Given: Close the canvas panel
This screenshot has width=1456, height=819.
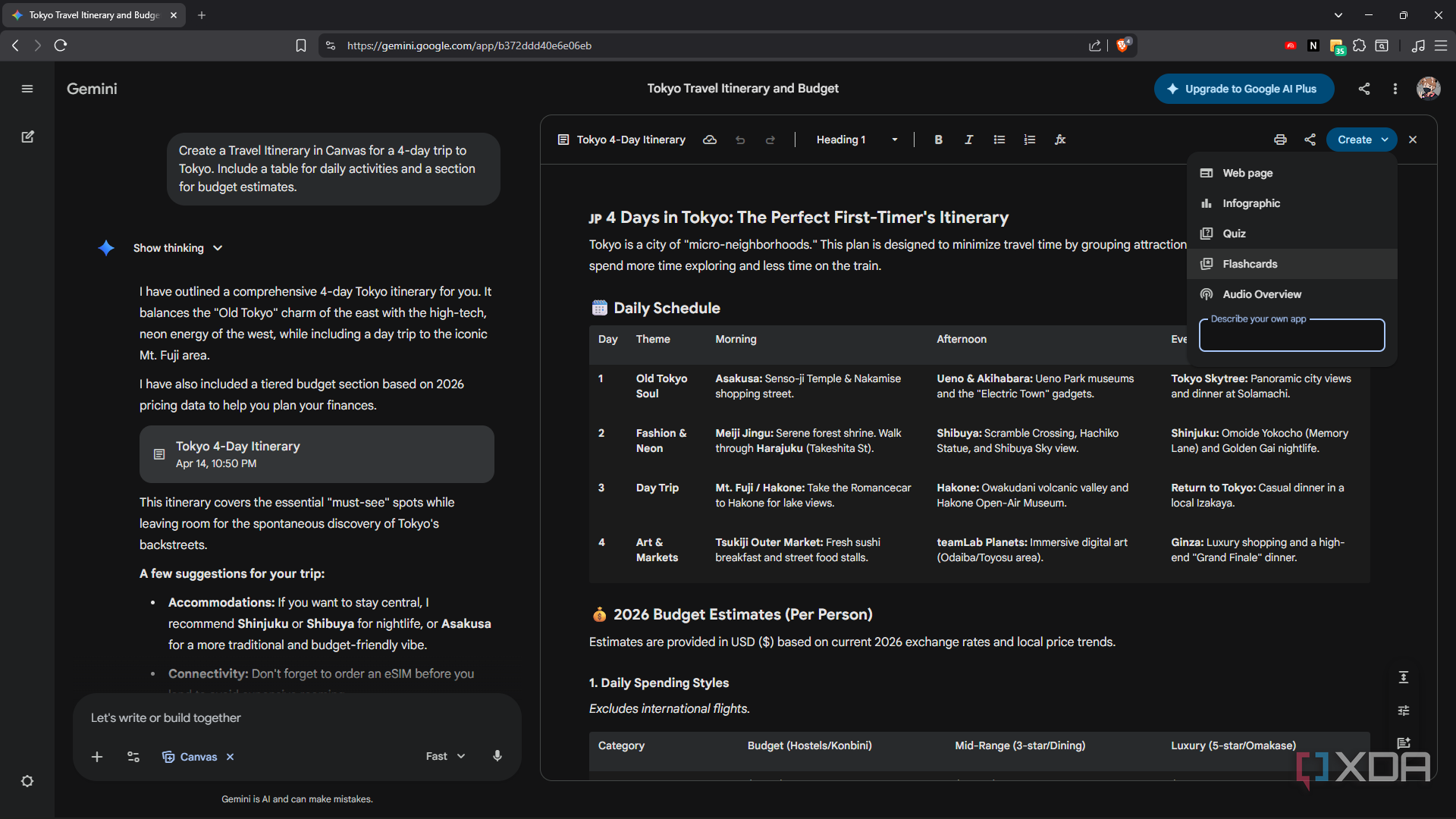Looking at the screenshot, I should click(1413, 140).
